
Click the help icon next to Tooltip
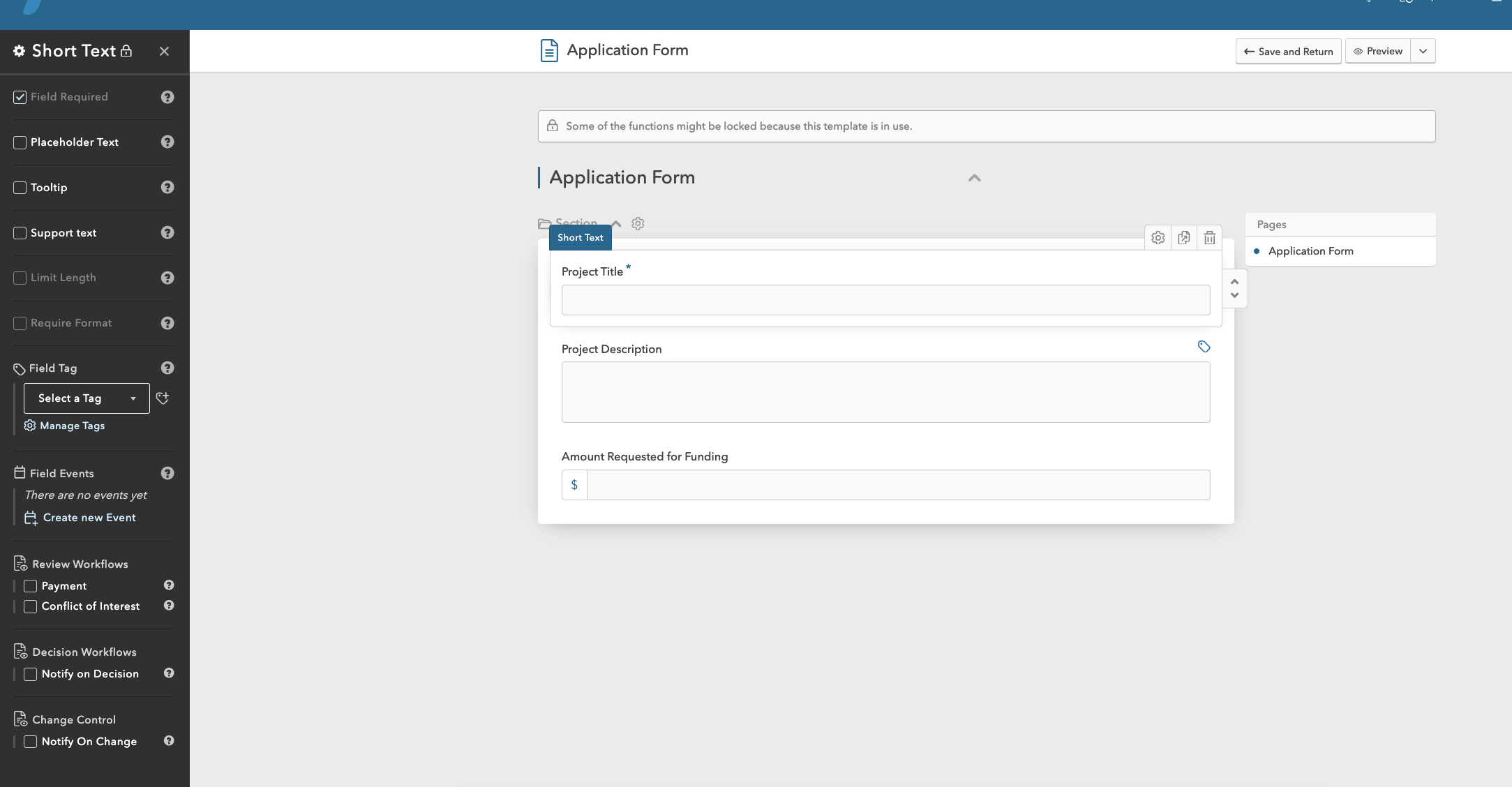click(167, 187)
